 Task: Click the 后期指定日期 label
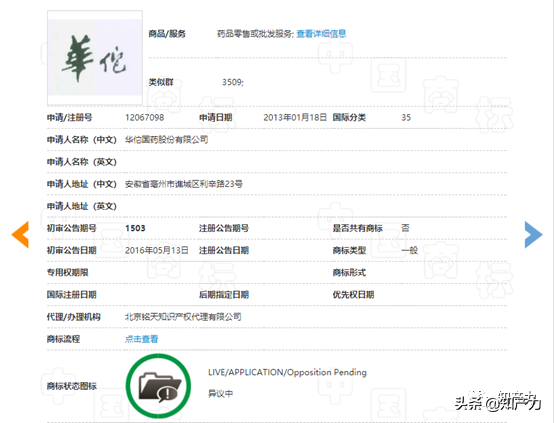pos(224,295)
